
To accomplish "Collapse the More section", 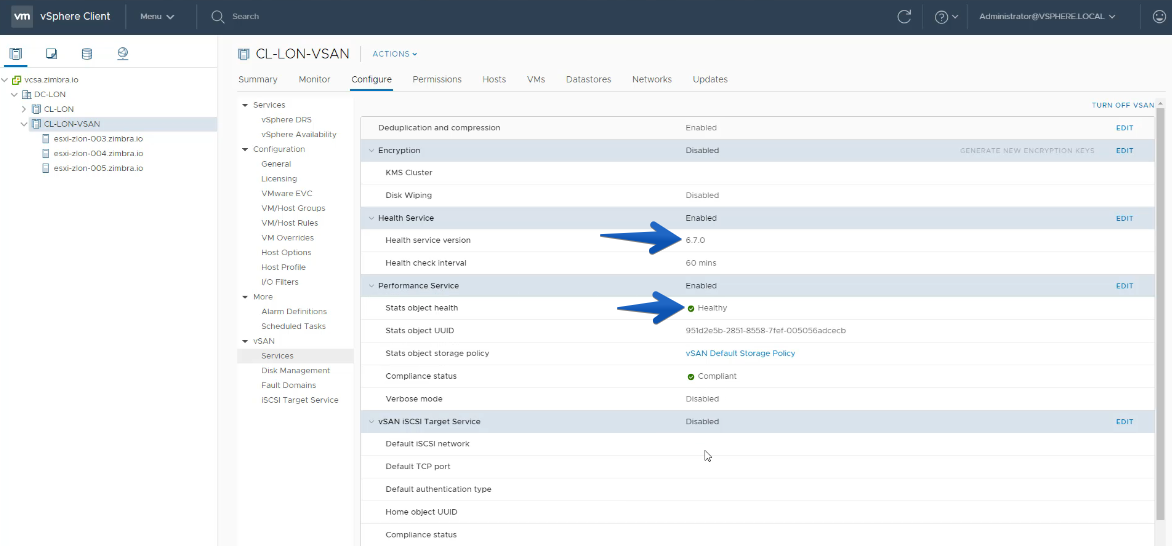I will coord(245,297).
